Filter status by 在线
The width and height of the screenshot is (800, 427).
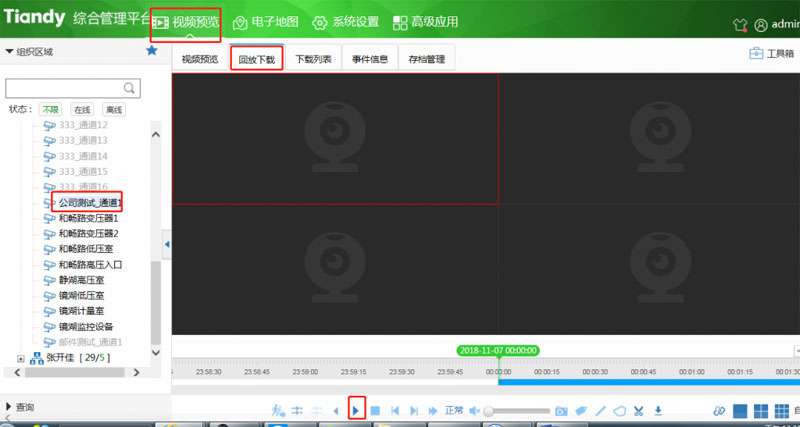(x=82, y=109)
